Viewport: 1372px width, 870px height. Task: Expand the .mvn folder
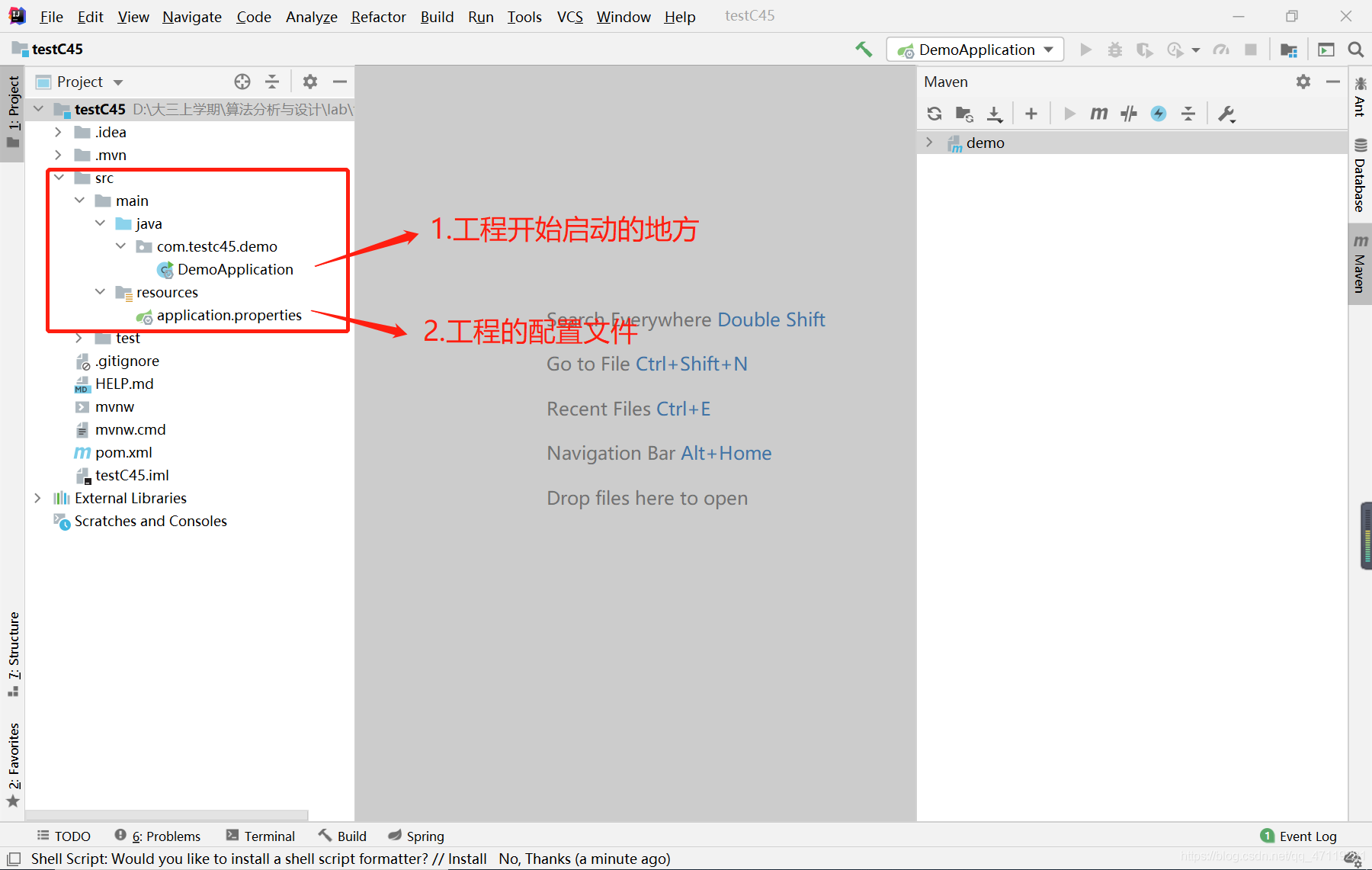pos(59,155)
